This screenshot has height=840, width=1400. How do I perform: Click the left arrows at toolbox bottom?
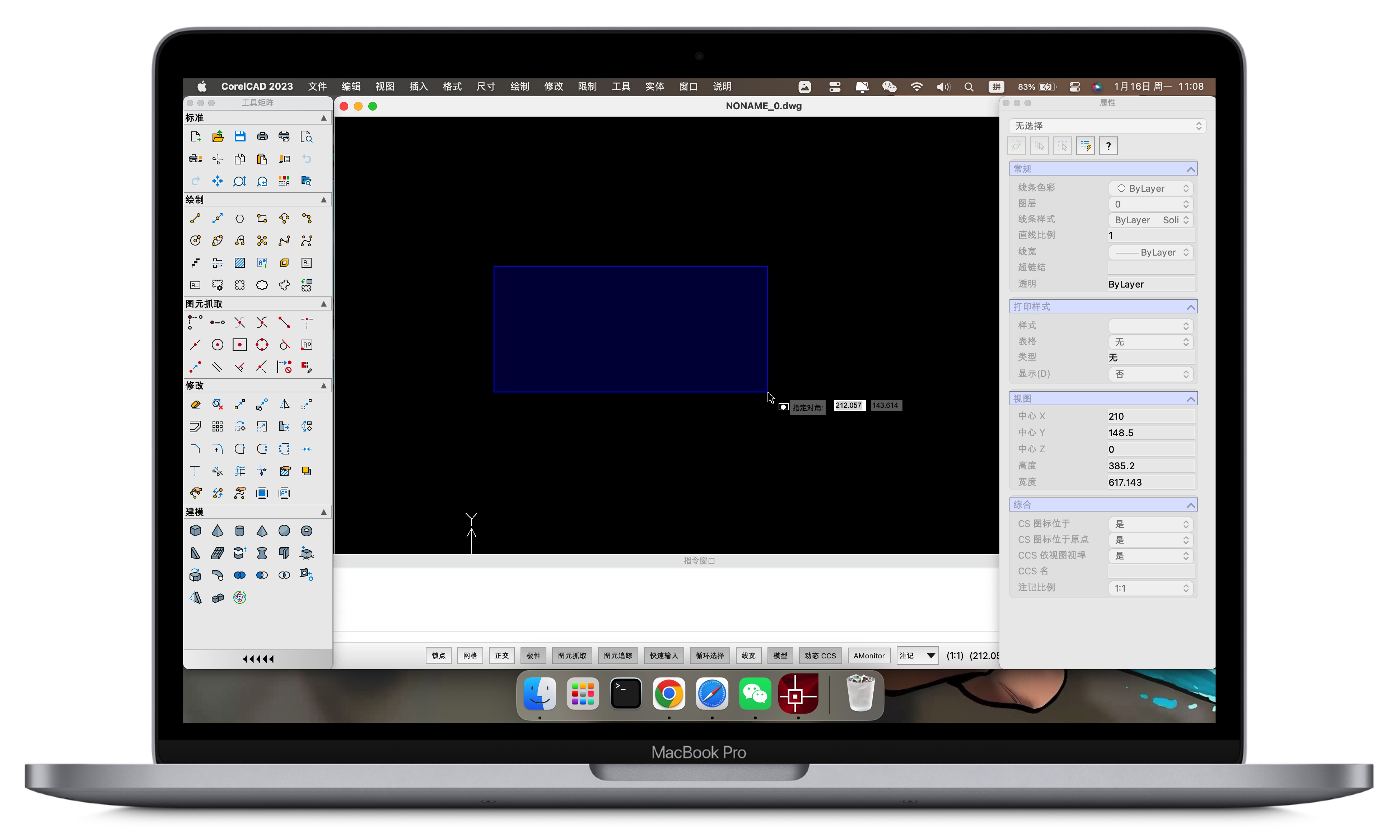click(258, 659)
